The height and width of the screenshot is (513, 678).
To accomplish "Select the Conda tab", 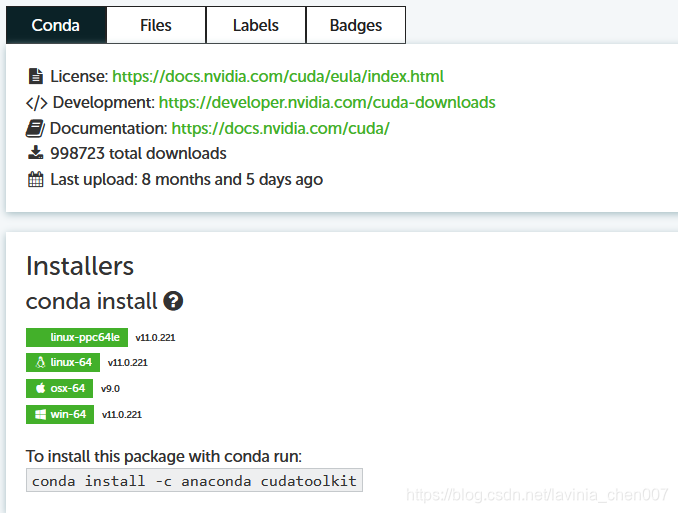I will click(x=56, y=25).
